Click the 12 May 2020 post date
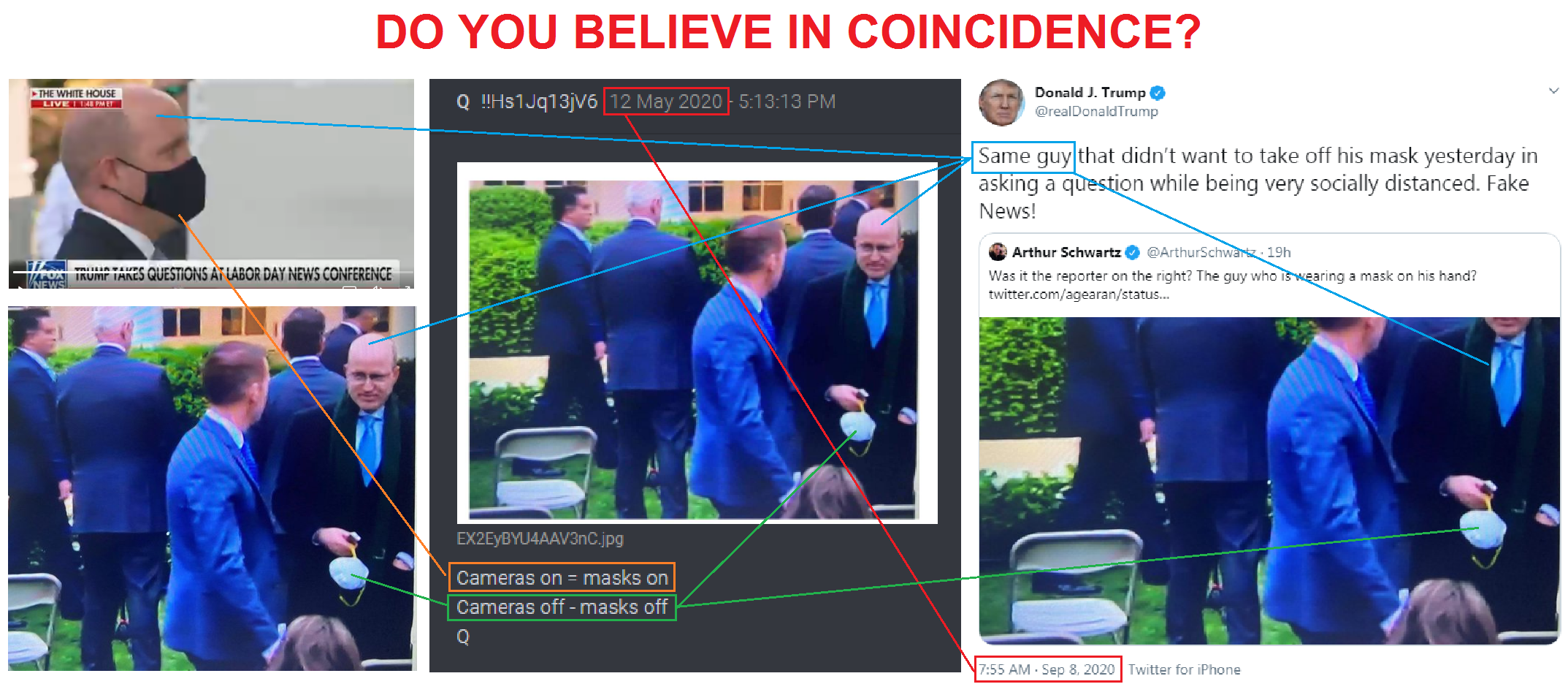 point(665,102)
